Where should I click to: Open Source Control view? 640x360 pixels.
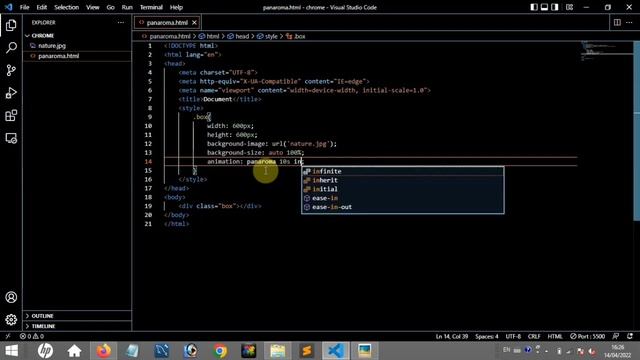(x=11, y=70)
